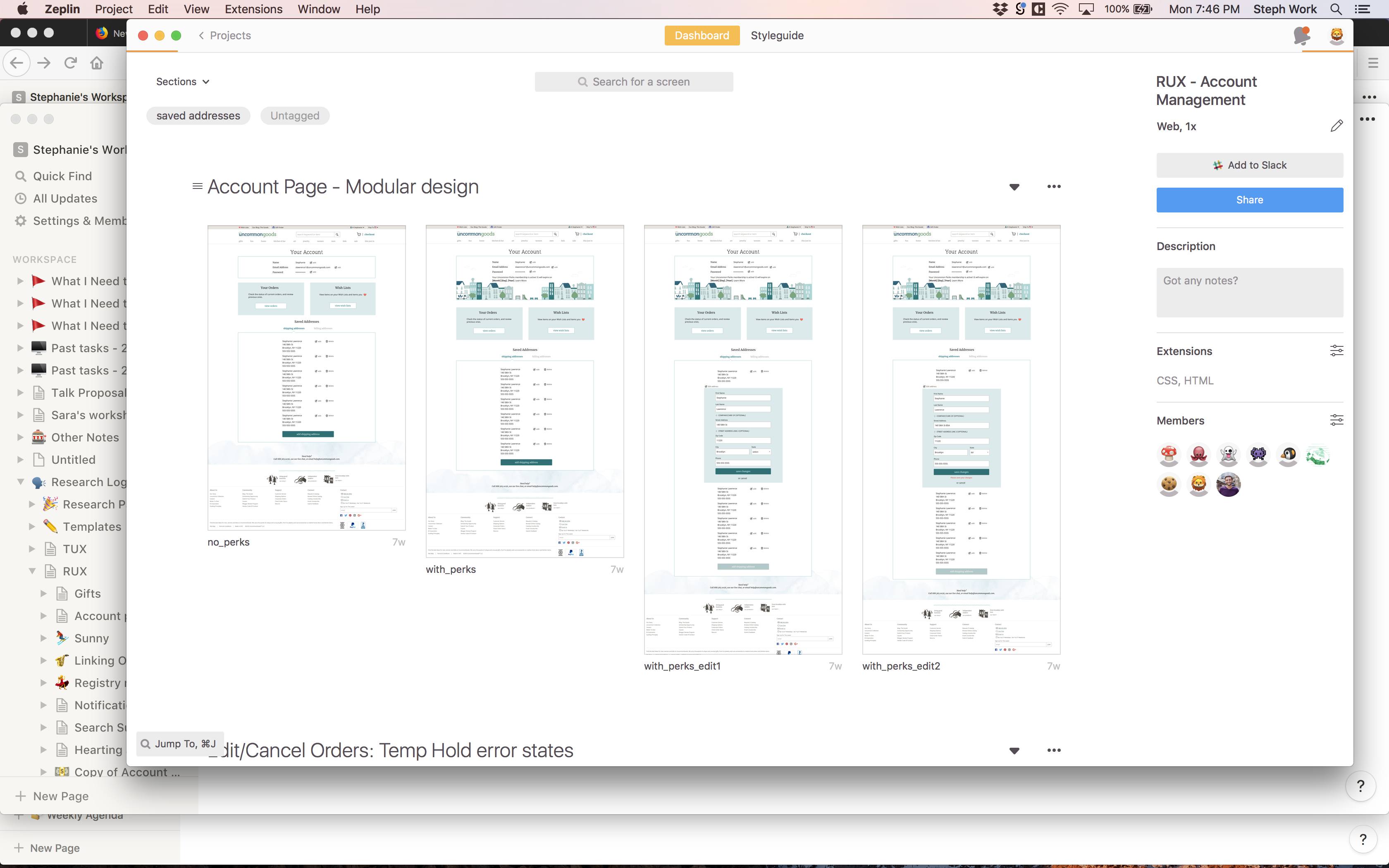Toggle the Untagged tag filter
This screenshot has width=1389, height=868.
(294, 116)
